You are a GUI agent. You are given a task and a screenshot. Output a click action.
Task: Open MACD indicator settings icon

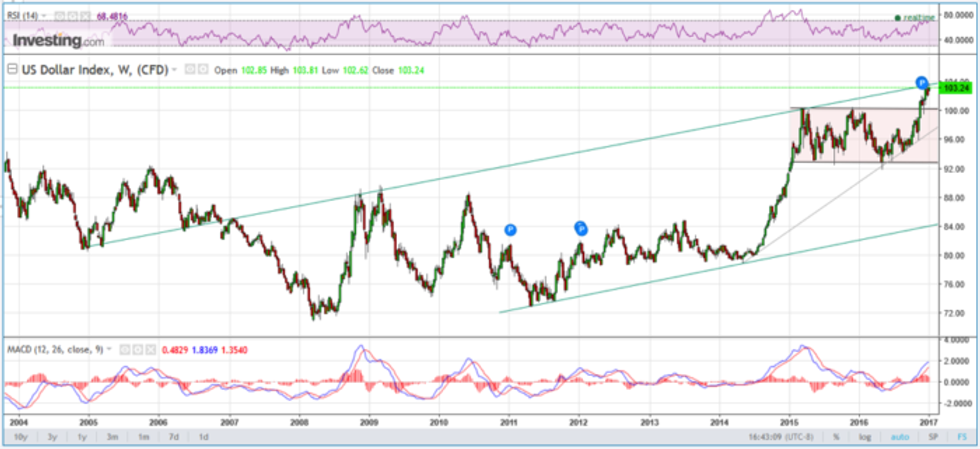tap(137, 349)
